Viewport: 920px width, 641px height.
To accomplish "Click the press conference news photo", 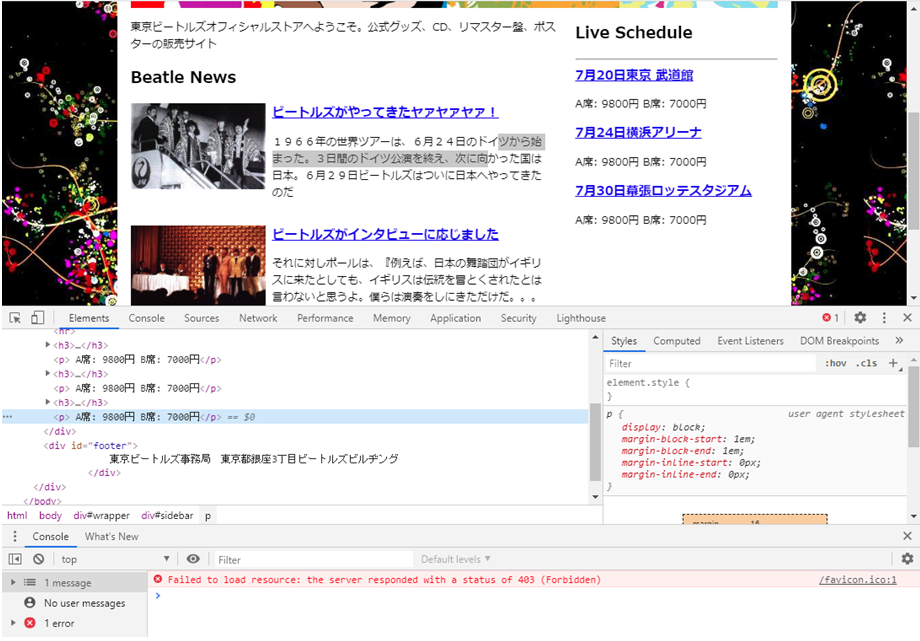I will [x=198, y=265].
